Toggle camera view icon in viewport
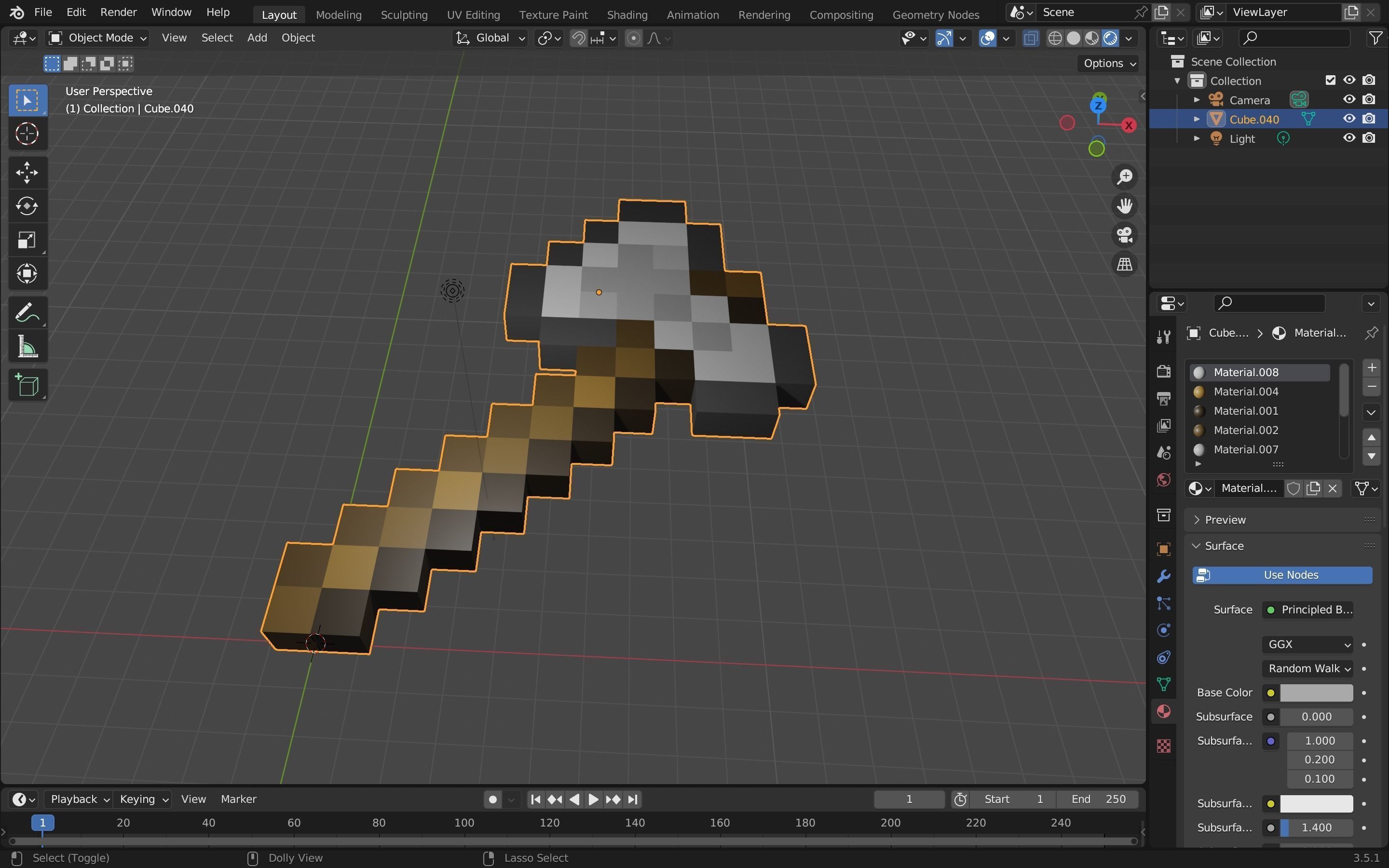The width and height of the screenshot is (1389, 868). click(x=1124, y=235)
